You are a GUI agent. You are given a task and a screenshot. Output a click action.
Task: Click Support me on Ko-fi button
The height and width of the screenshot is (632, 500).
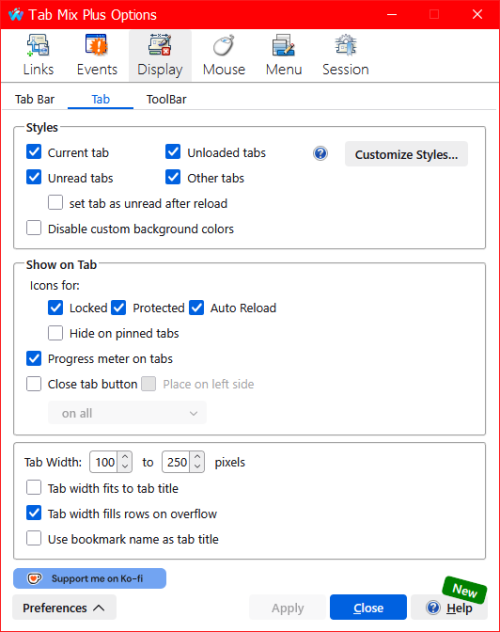pyautogui.click(x=89, y=579)
